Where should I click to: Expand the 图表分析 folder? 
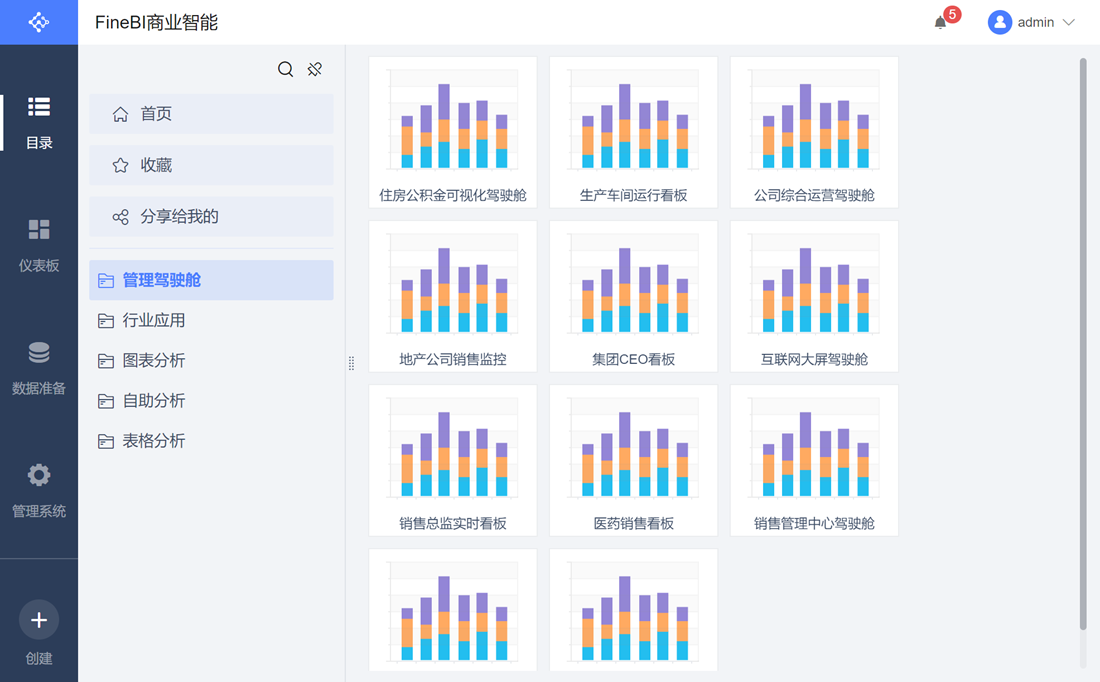point(154,361)
